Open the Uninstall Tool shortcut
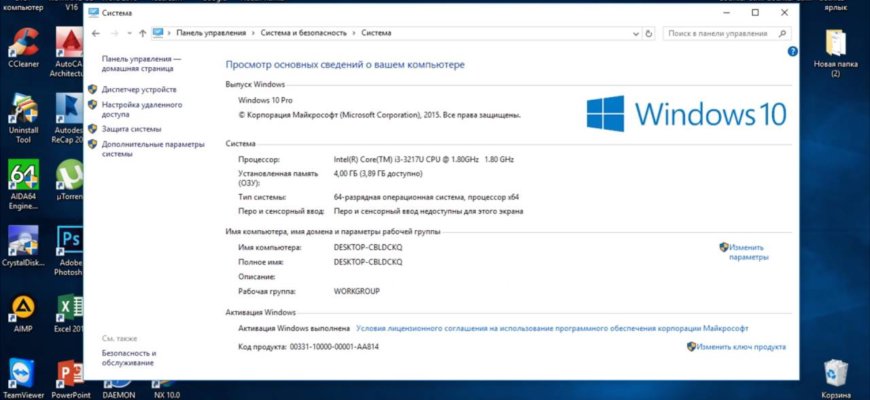 [22, 110]
